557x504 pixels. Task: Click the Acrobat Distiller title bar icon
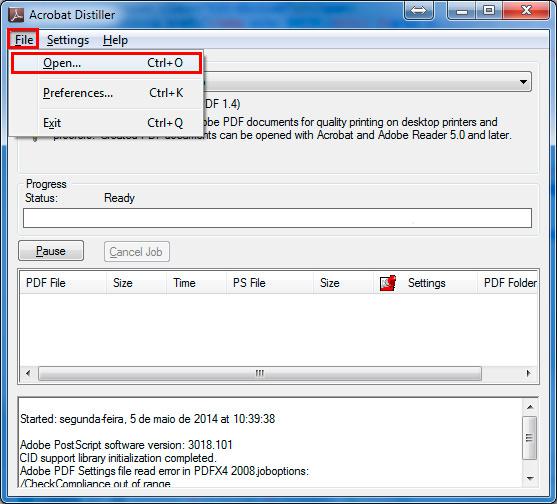[x=16, y=15]
